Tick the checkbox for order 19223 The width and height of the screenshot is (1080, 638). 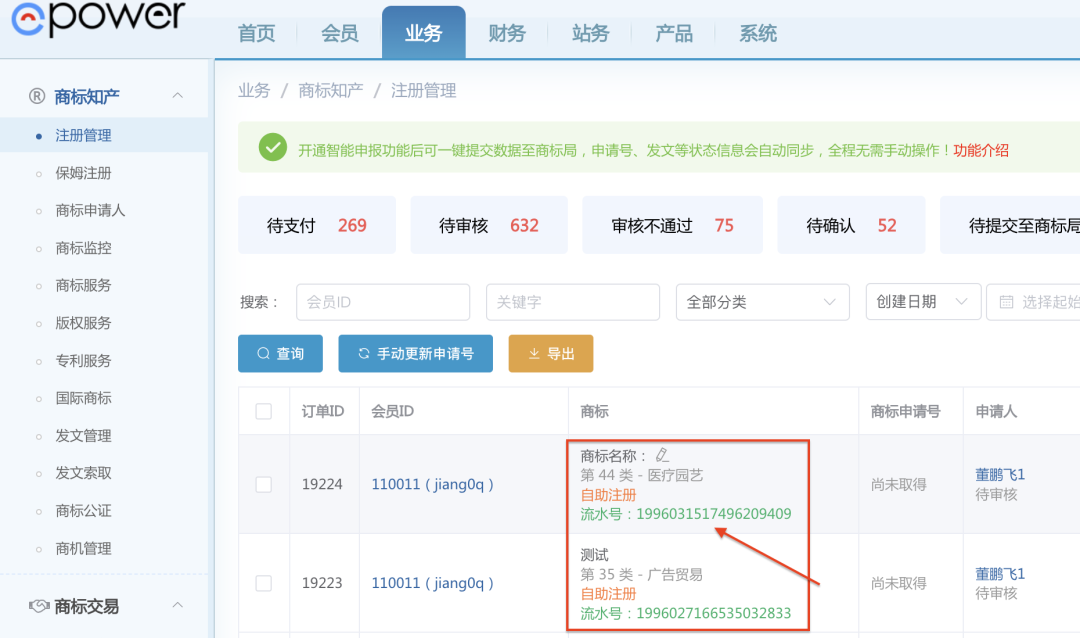[264, 583]
